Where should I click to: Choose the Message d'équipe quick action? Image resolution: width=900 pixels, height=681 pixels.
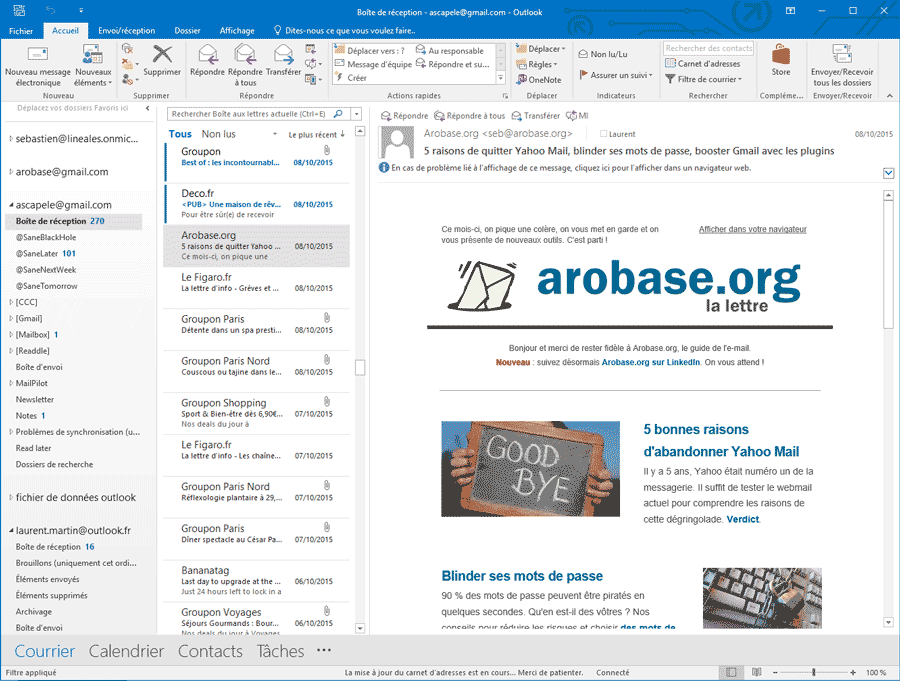tap(374, 64)
